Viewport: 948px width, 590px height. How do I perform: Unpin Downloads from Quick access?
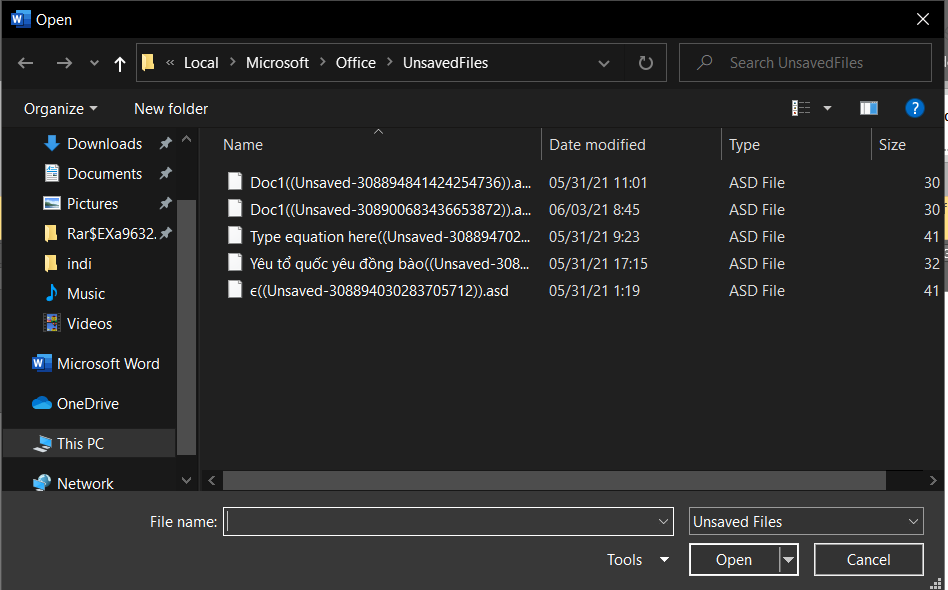(x=164, y=143)
